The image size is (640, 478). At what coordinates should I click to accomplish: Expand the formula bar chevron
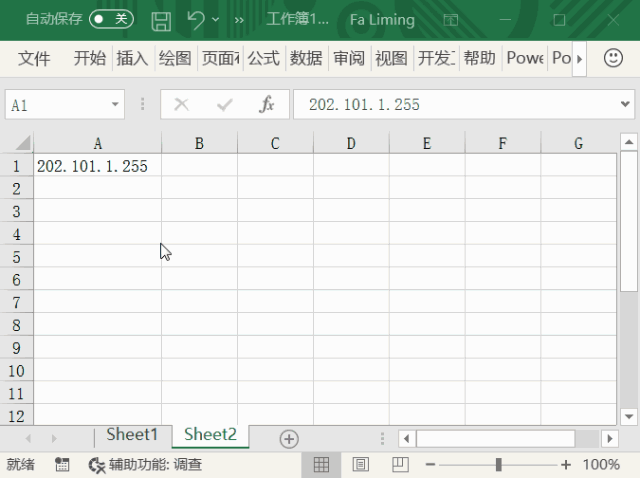[x=625, y=104]
